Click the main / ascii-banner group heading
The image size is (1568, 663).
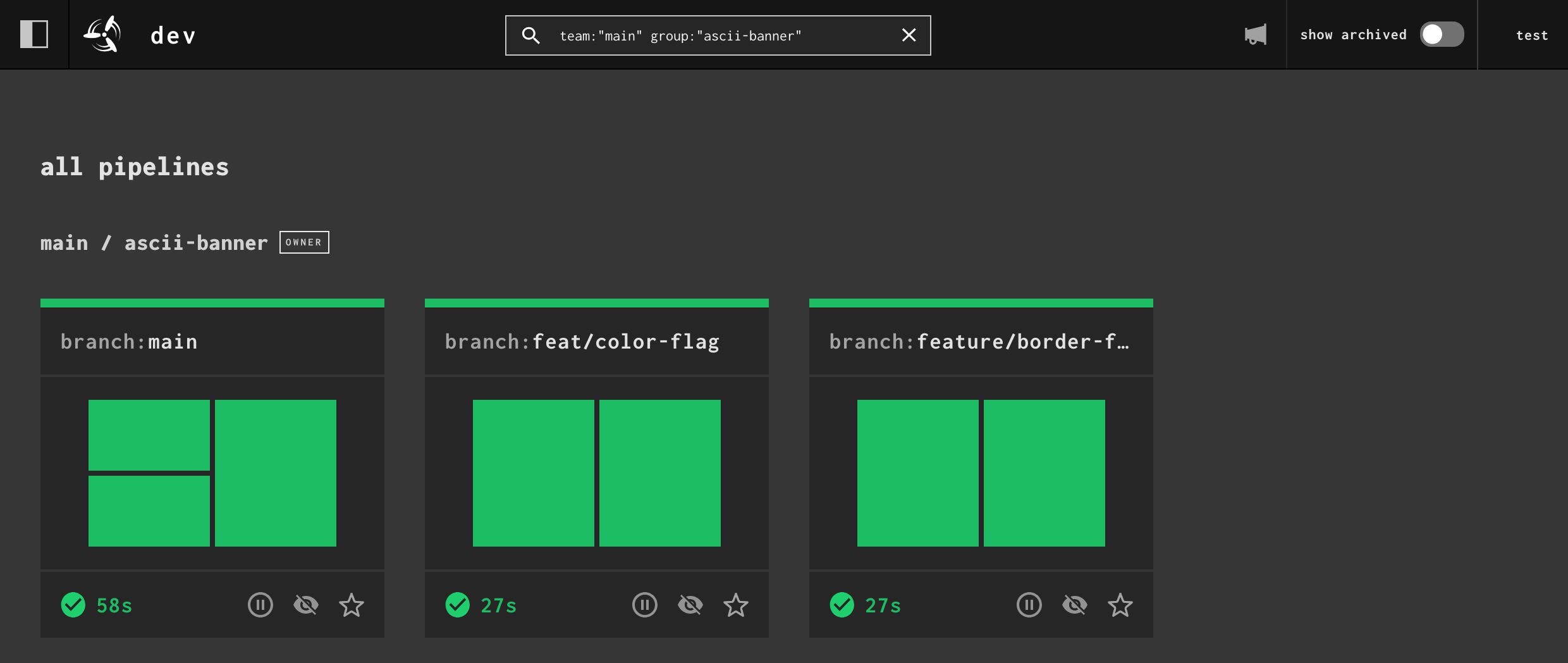tap(154, 243)
